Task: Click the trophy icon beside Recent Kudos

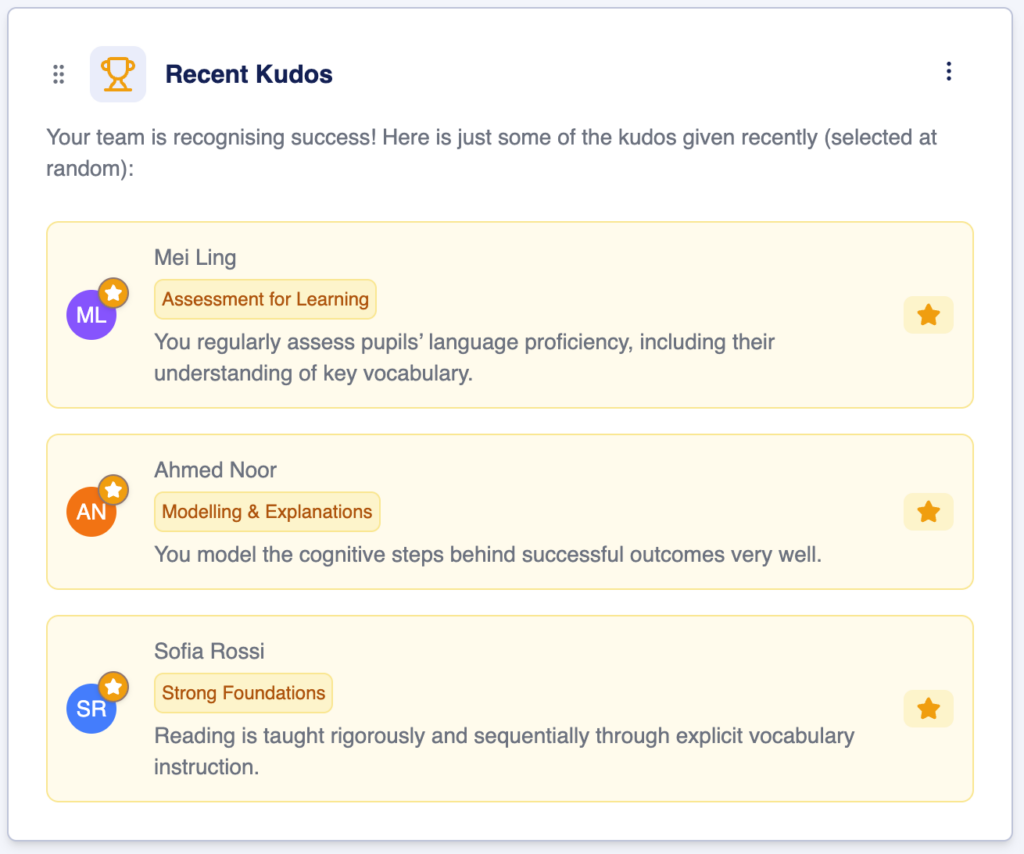Action: pyautogui.click(x=118, y=74)
